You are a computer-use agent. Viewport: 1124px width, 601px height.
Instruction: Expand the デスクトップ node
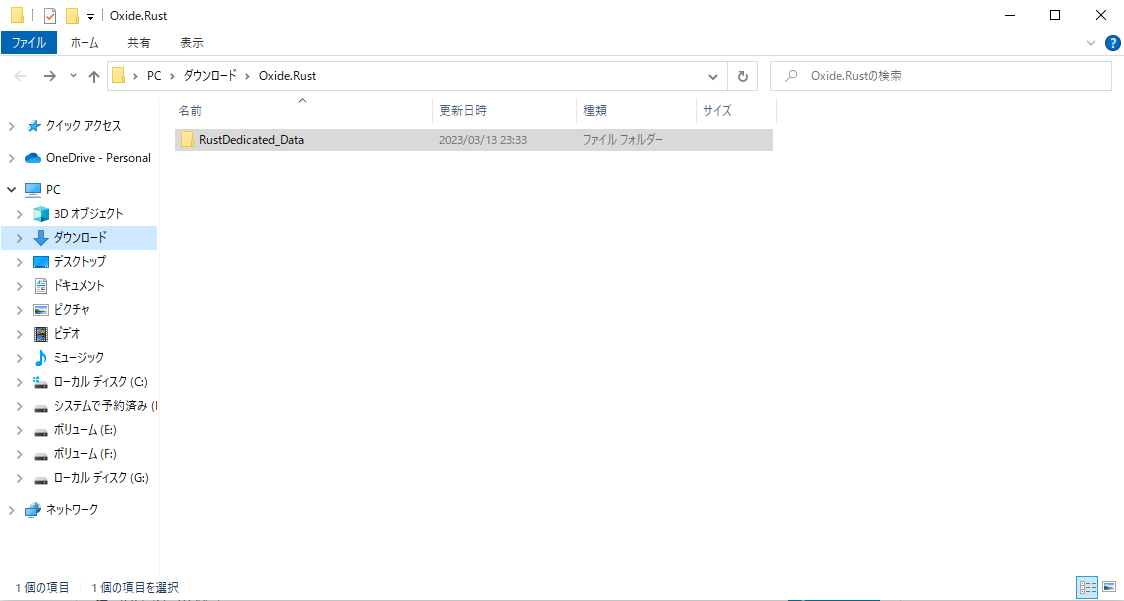tap(19, 262)
